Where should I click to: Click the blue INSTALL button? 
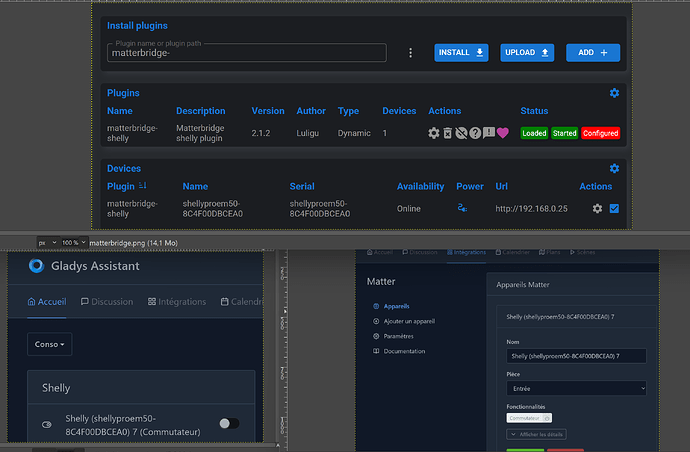tap(460, 53)
